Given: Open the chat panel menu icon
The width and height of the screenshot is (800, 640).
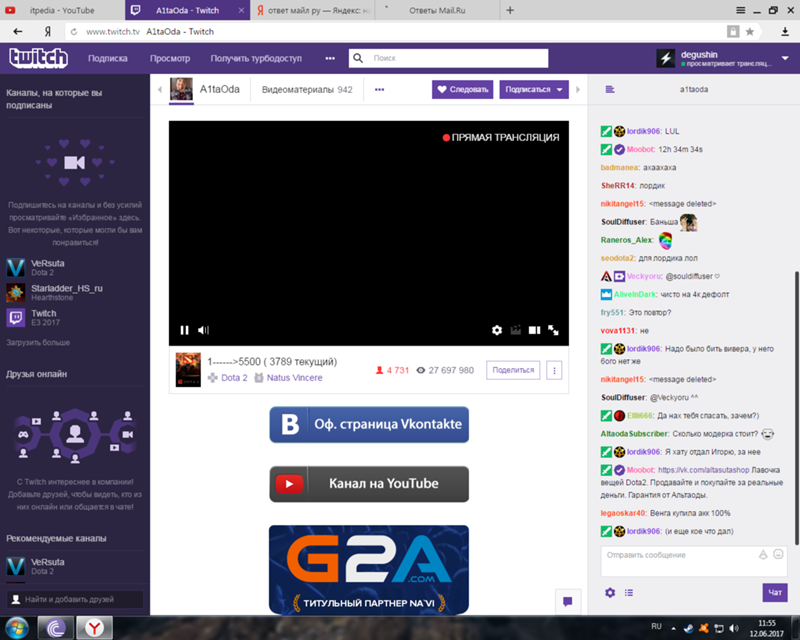Looking at the screenshot, I should pos(610,89).
